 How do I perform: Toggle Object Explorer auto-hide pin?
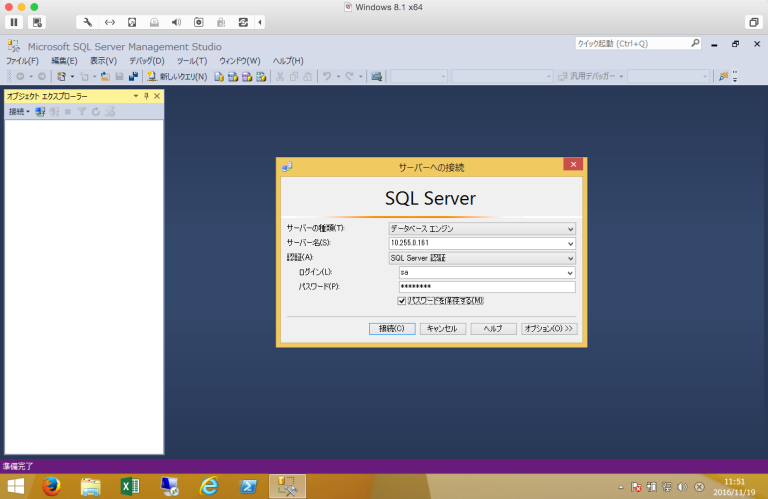click(146, 96)
